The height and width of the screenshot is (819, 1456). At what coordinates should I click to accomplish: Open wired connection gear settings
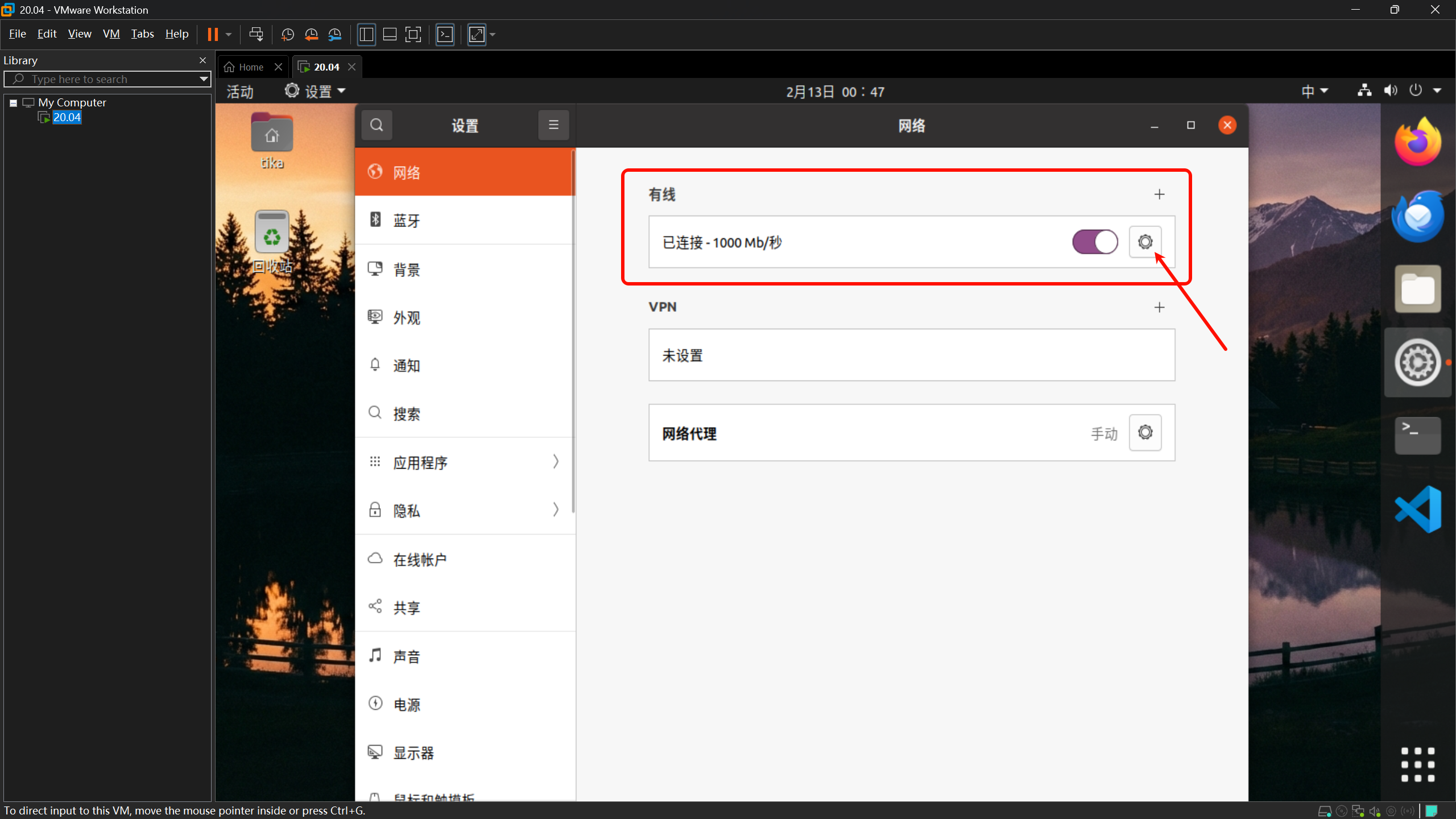click(1144, 242)
